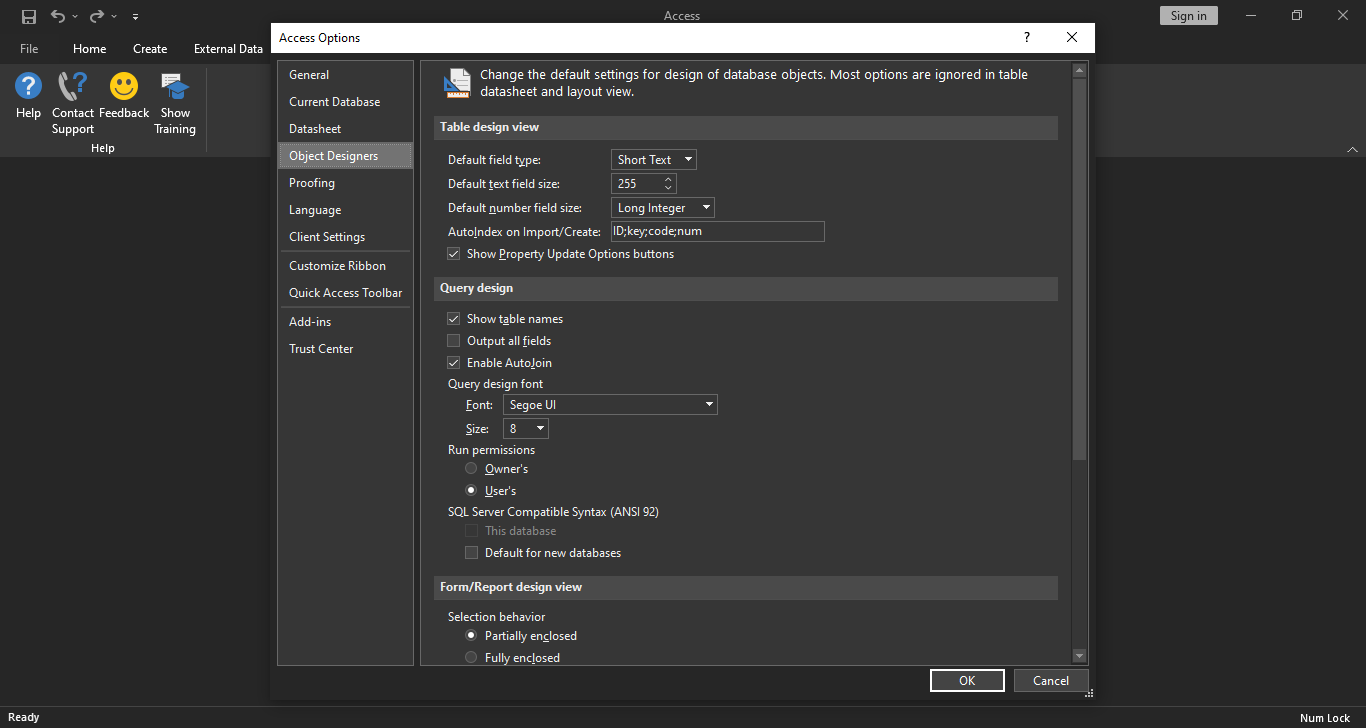Click the Cancel button
The image size is (1366, 728).
click(1051, 681)
